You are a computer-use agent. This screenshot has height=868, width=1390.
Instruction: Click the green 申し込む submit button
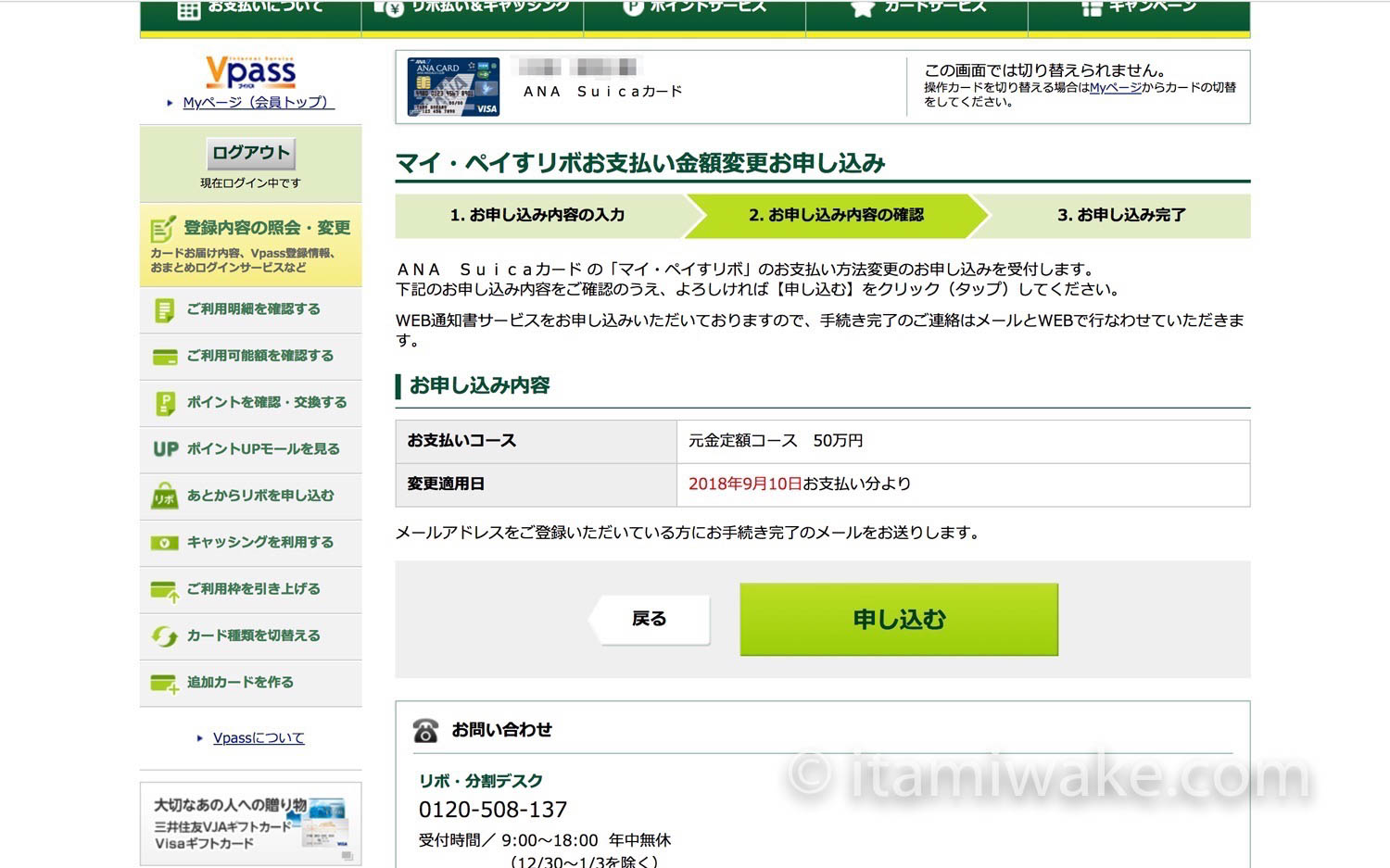tap(899, 619)
